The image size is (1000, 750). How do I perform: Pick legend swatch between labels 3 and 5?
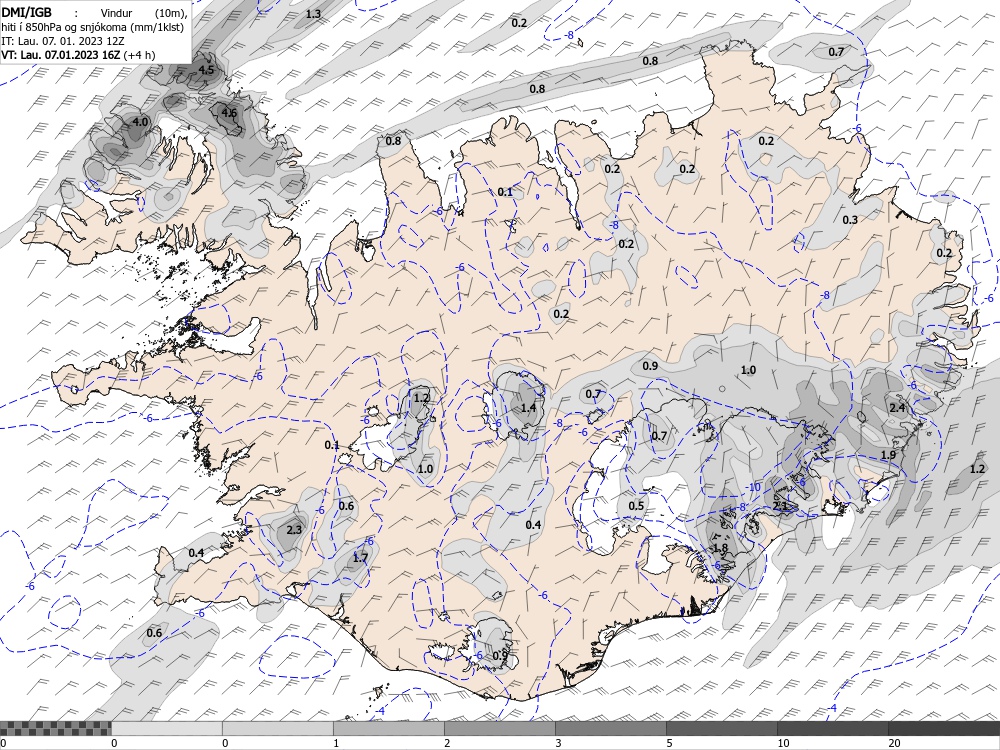click(x=611, y=728)
